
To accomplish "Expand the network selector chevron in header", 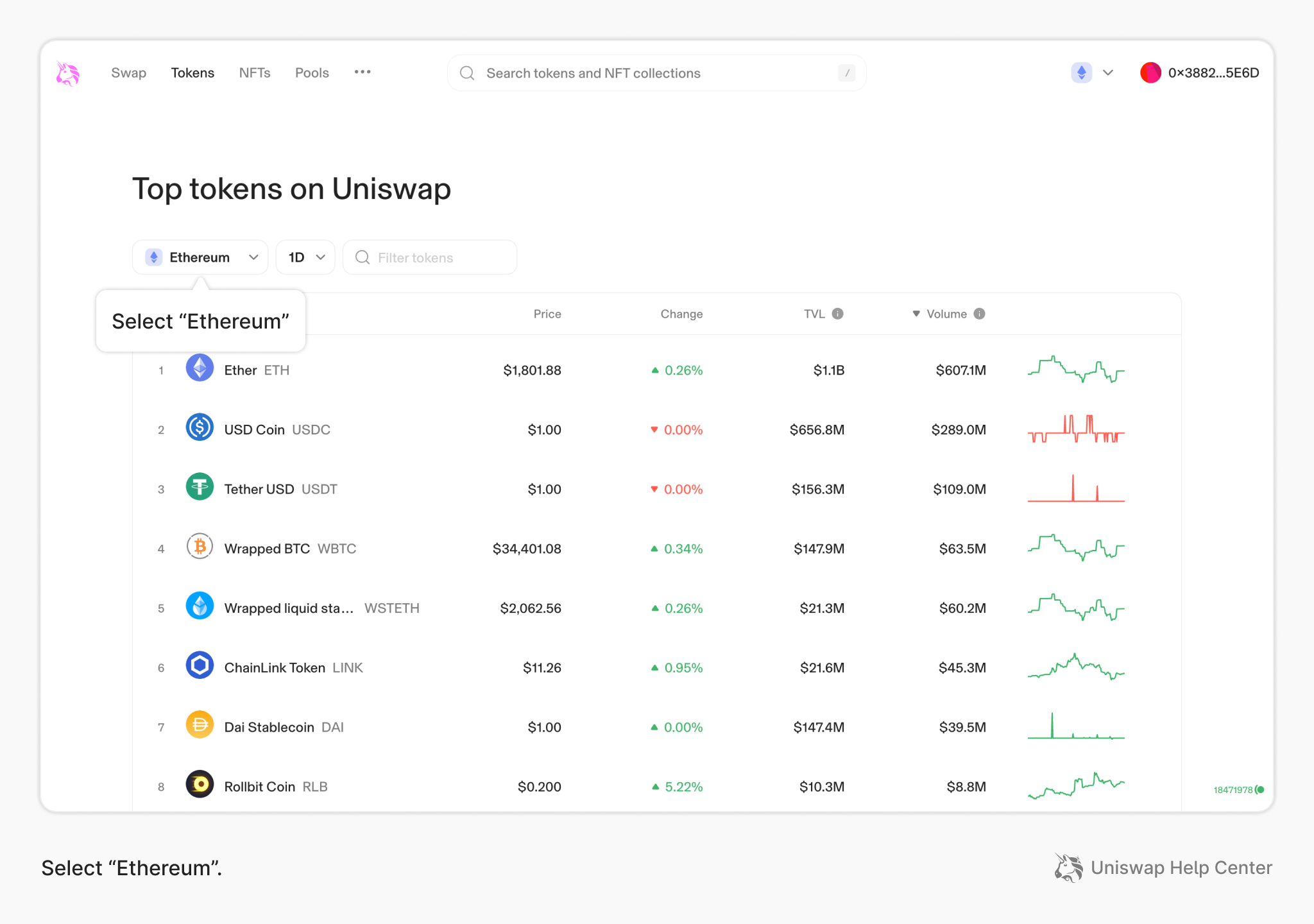I will (x=1108, y=73).
